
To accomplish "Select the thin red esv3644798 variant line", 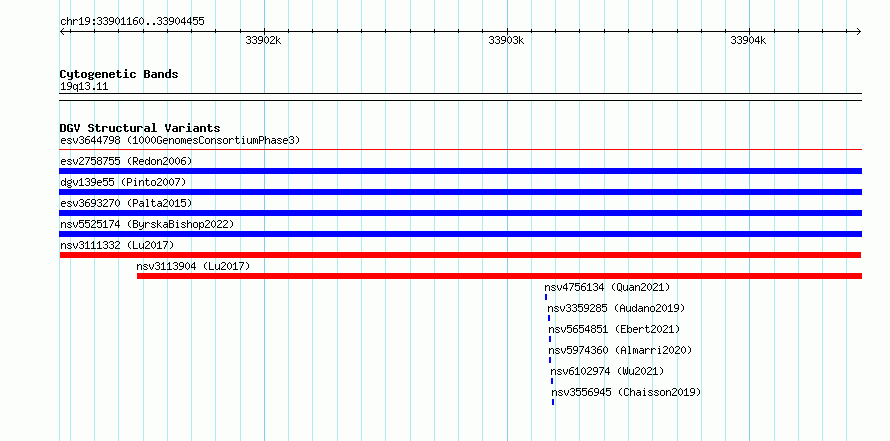I will (461, 150).
